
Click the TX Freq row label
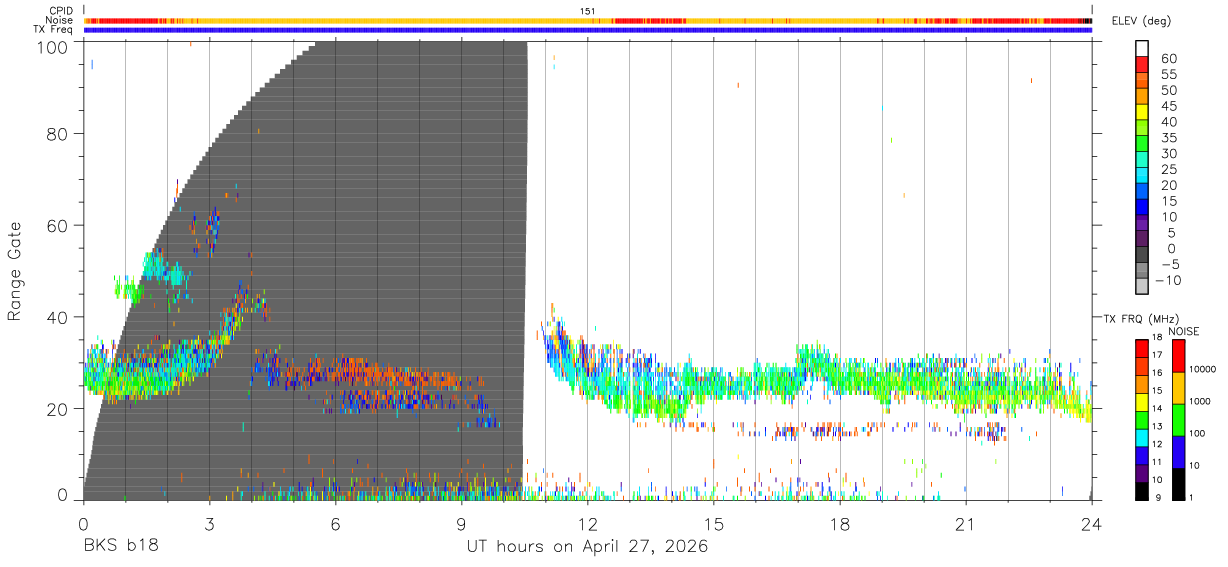click(53, 30)
